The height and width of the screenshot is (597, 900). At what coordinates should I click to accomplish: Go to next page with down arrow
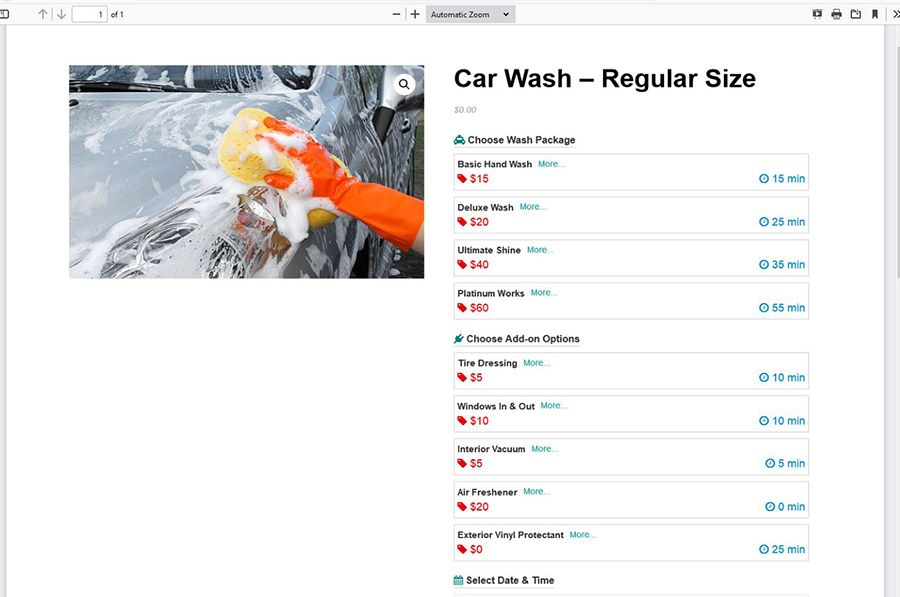(x=61, y=14)
